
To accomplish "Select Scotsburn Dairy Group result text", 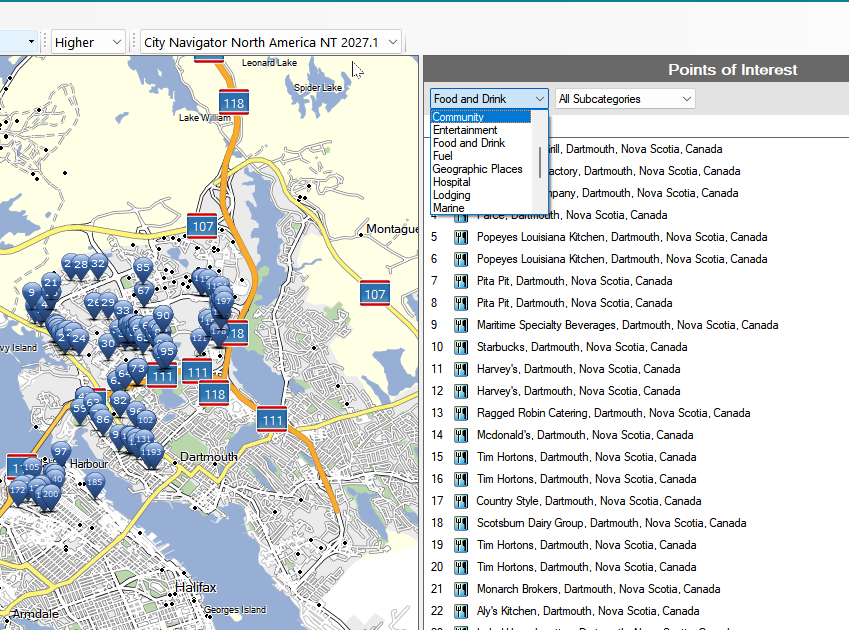I will [611, 523].
